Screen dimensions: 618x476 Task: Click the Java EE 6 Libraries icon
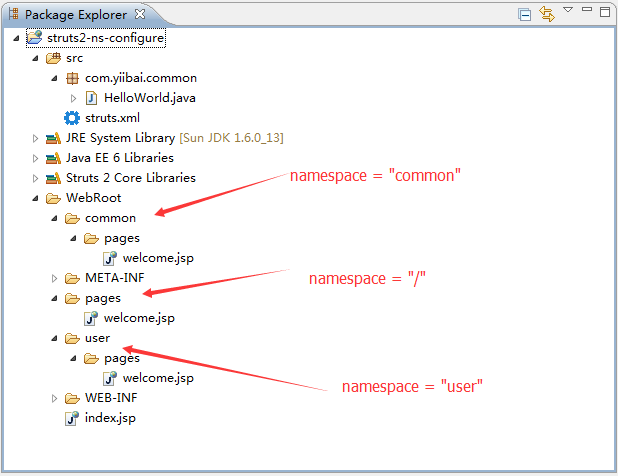coord(53,158)
